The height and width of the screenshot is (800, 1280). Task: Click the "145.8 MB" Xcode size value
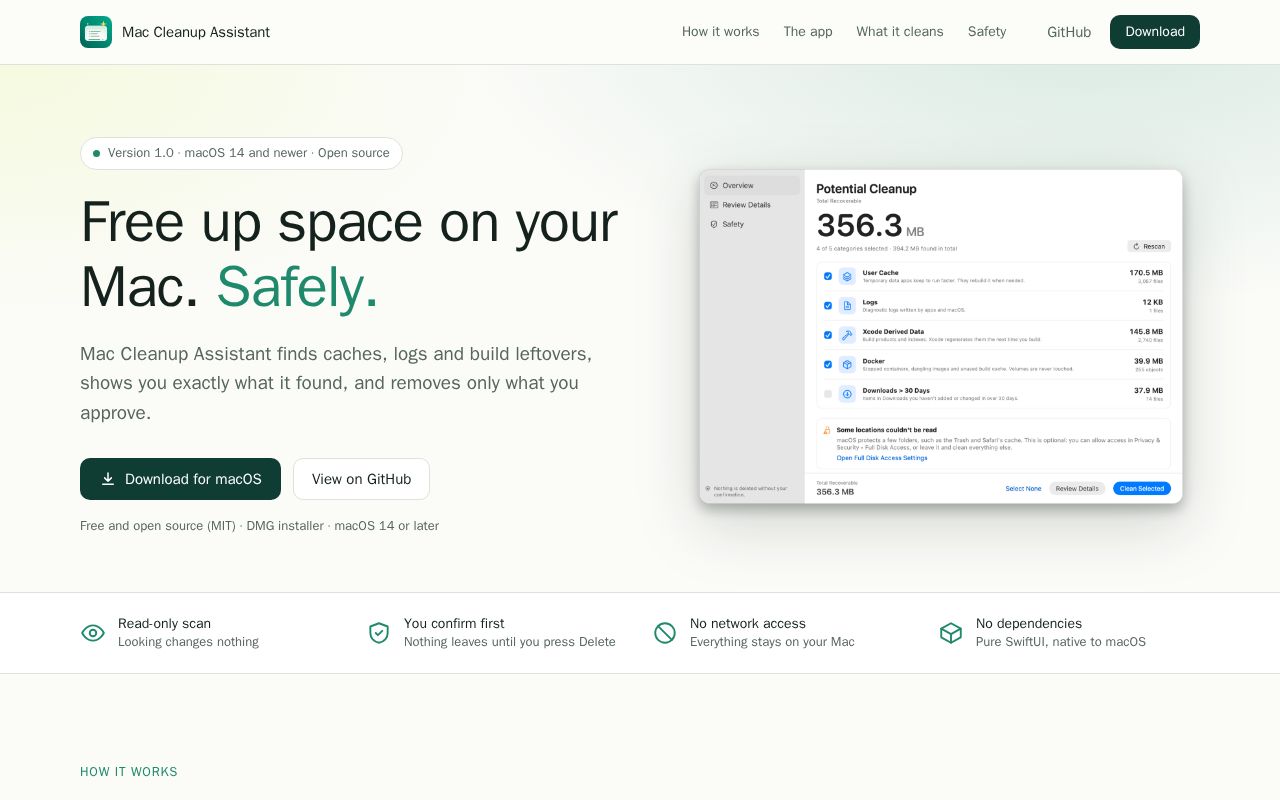click(1146, 331)
